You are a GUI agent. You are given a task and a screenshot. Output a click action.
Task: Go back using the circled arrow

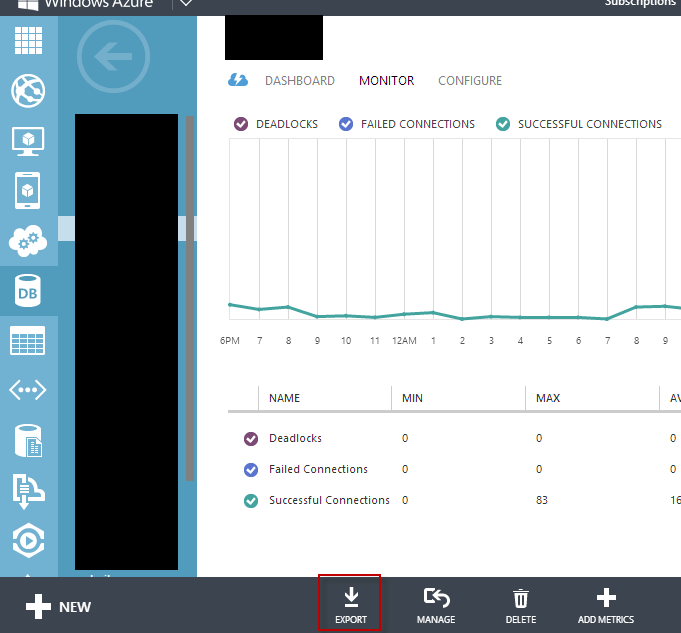[113, 57]
